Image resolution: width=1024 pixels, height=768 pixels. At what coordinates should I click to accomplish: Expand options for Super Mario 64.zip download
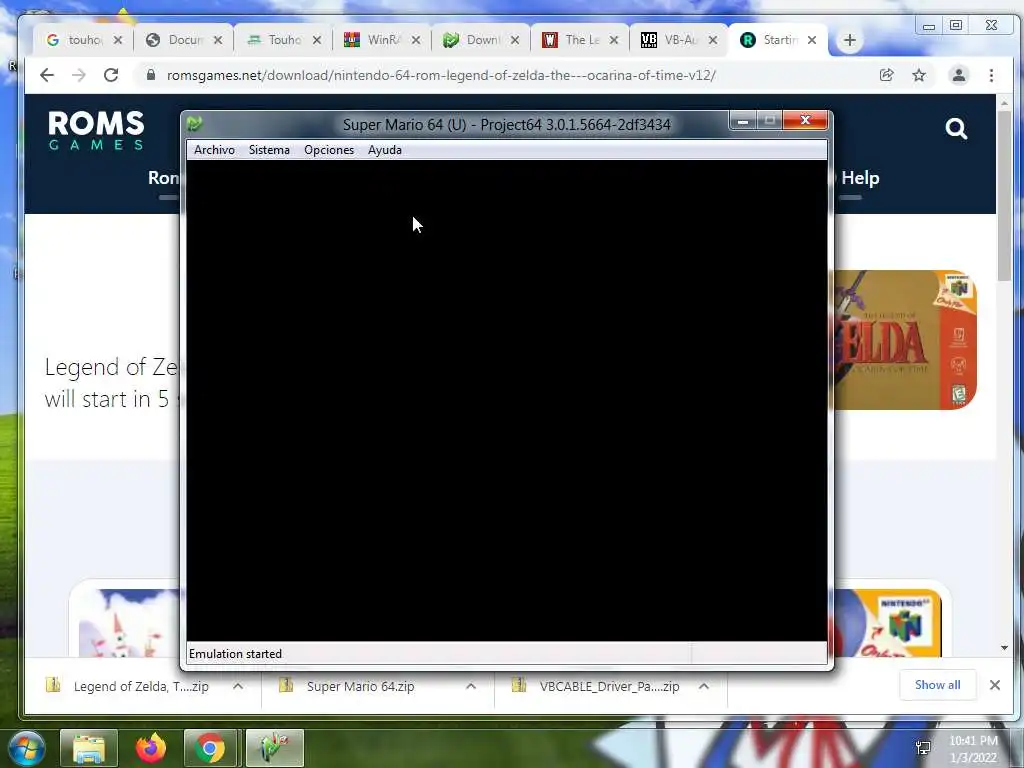click(x=471, y=686)
